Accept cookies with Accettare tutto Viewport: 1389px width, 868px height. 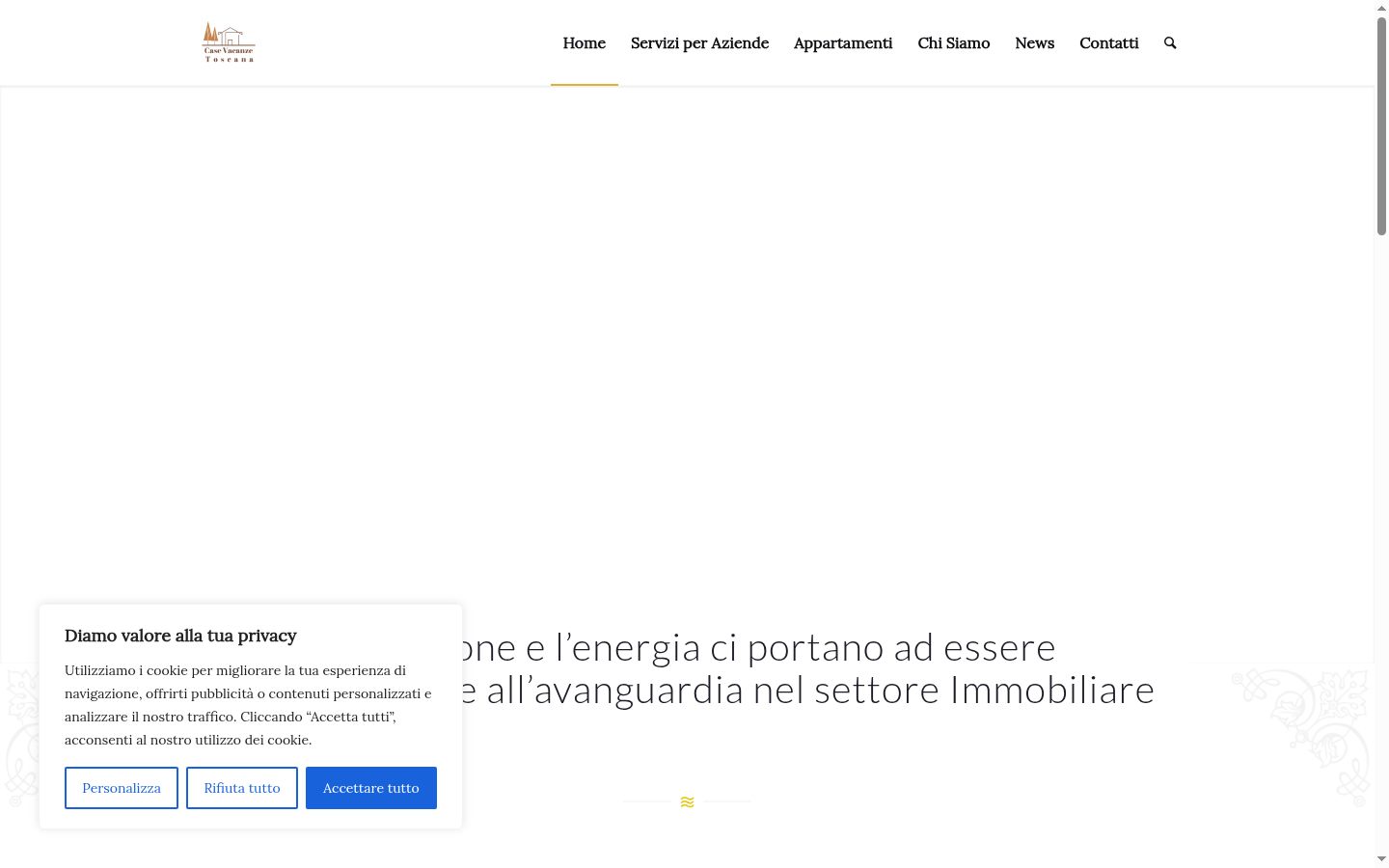[x=371, y=788]
